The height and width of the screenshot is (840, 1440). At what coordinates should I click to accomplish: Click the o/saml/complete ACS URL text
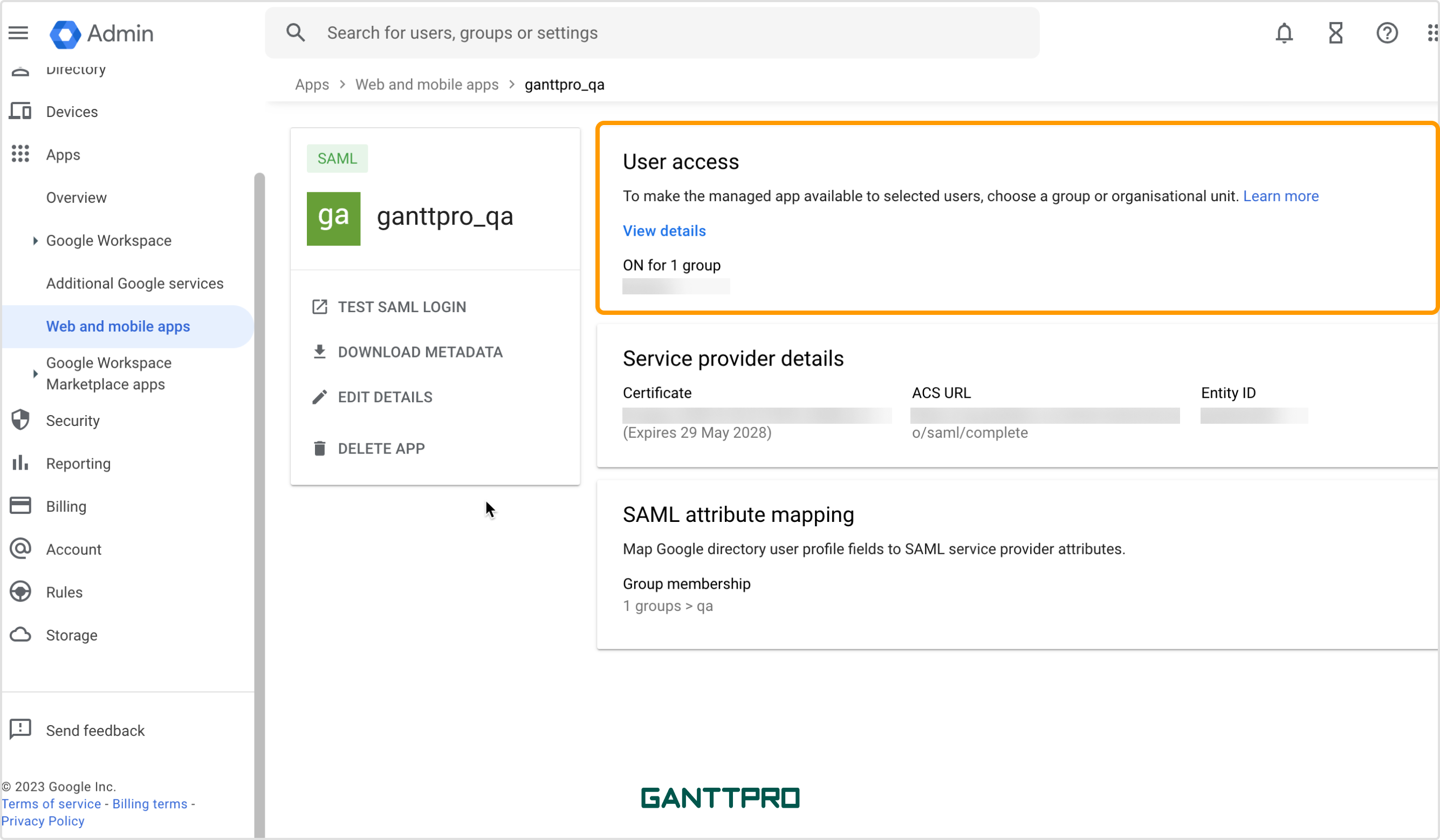point(970,432)
